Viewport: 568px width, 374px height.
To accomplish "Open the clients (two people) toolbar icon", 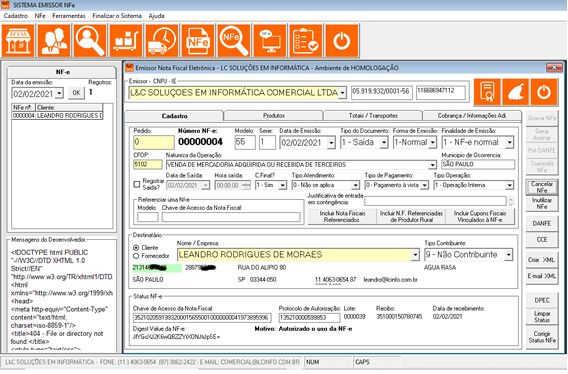I will pos(54,41).
